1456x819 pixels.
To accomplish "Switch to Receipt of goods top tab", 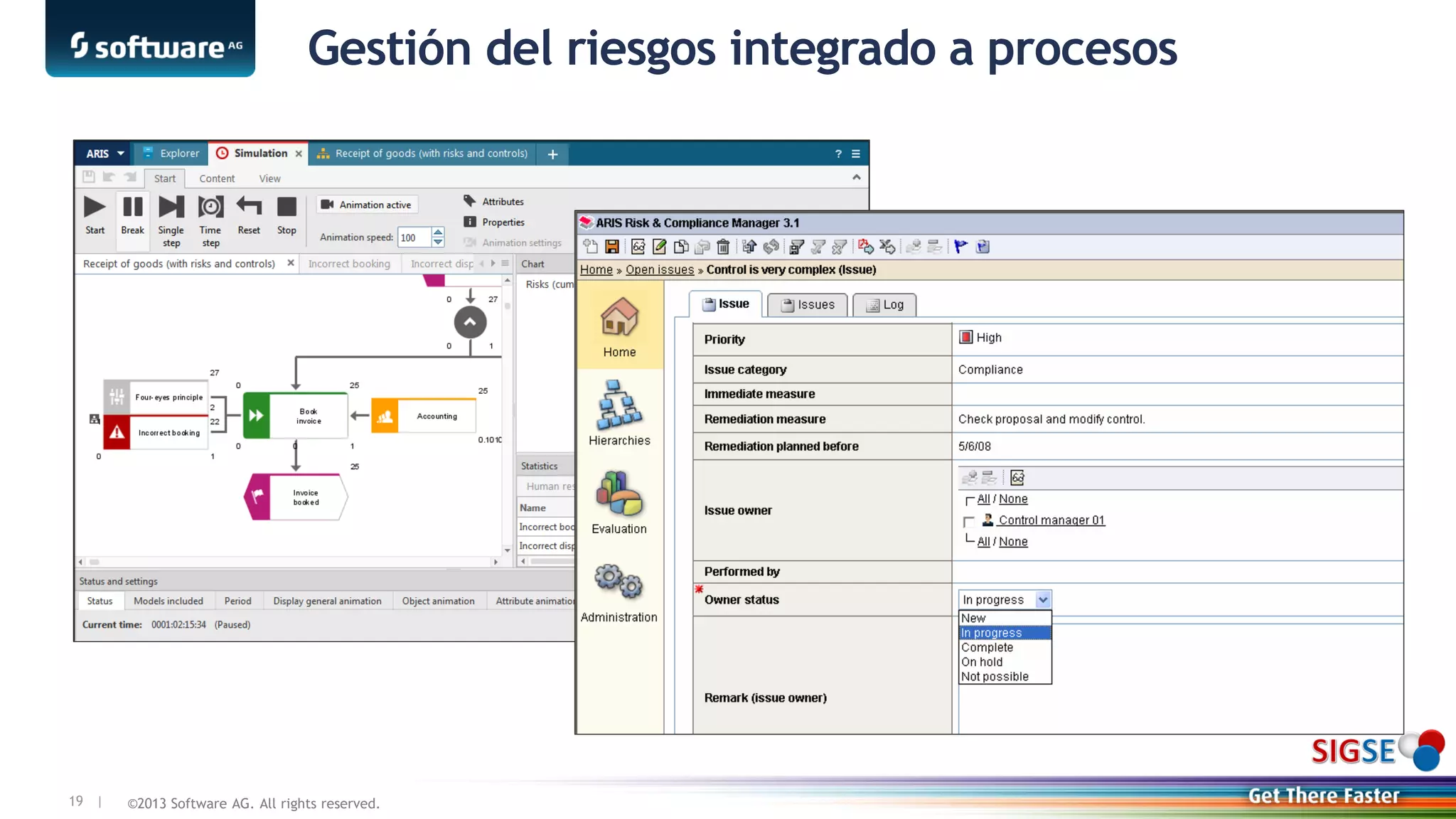I will 422,154.
